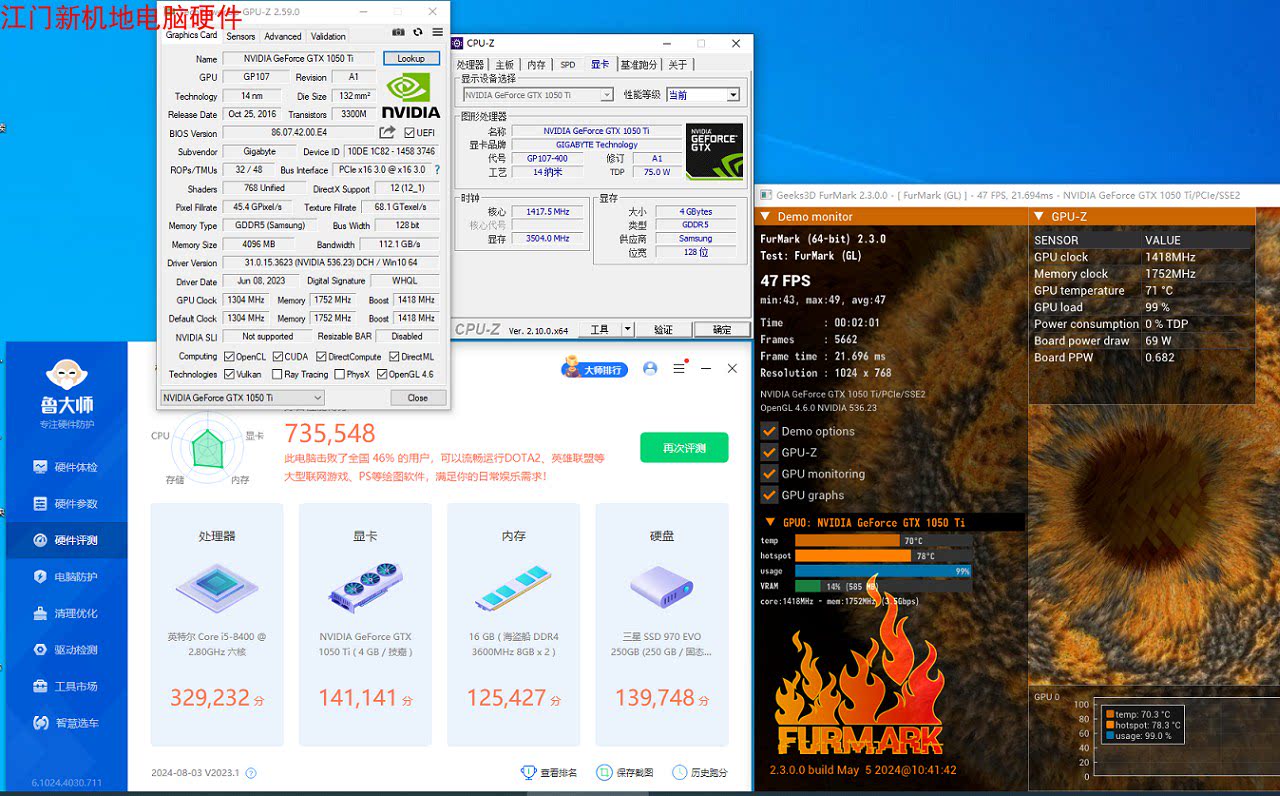Click the GPU-Z screenshot camera icon

tap(398, 33)
